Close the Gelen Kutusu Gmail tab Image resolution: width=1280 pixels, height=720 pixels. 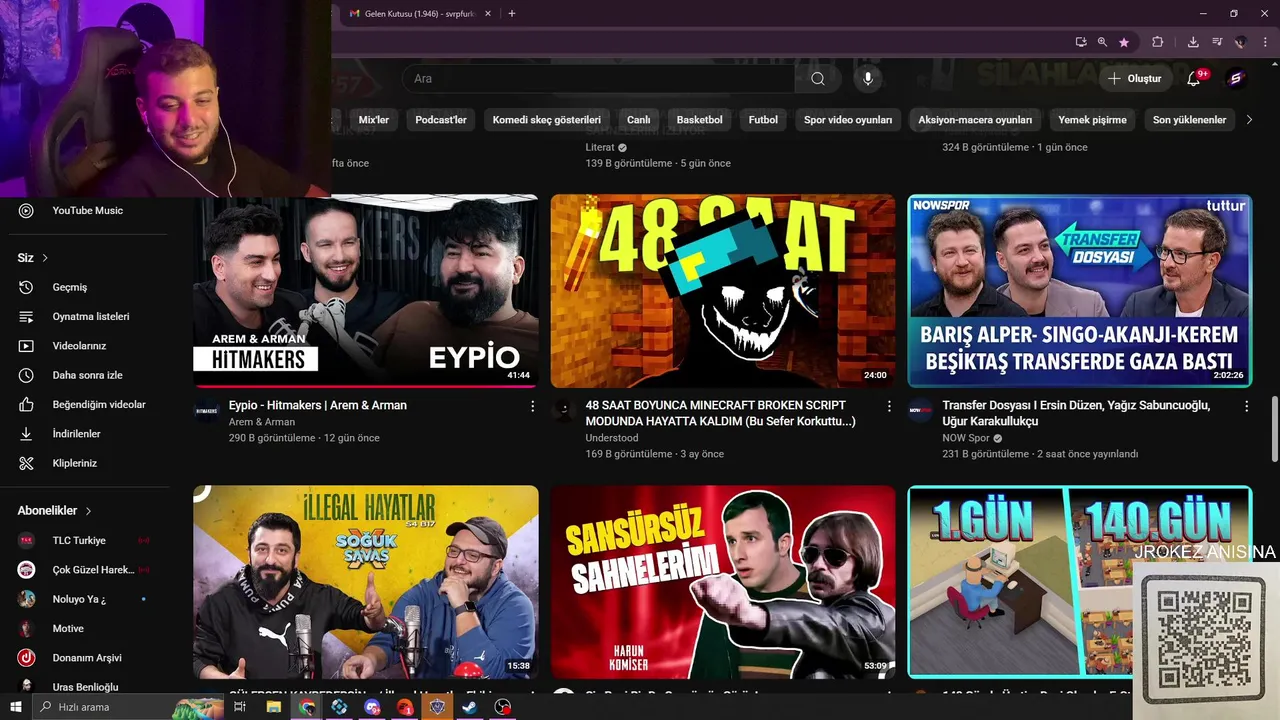click(488, 14)
